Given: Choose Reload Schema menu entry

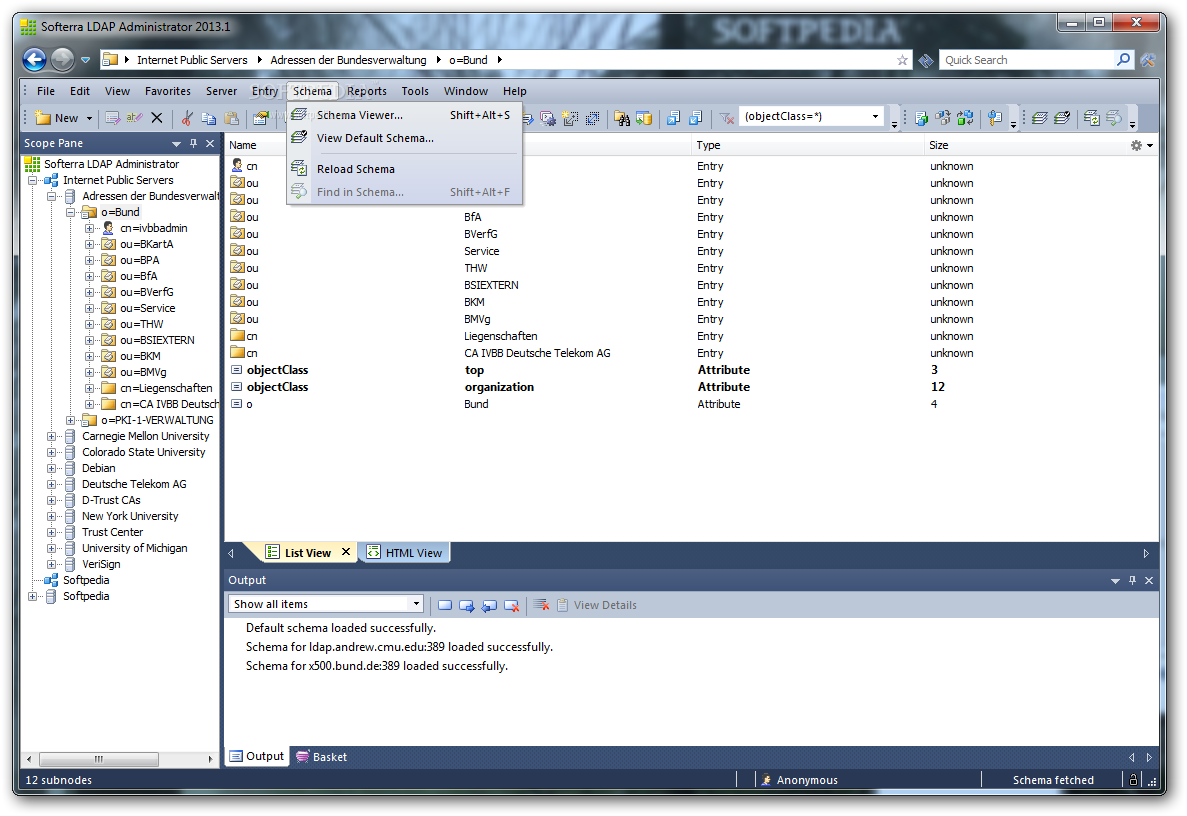Looking at the screenshot, I should pos(405,169).
